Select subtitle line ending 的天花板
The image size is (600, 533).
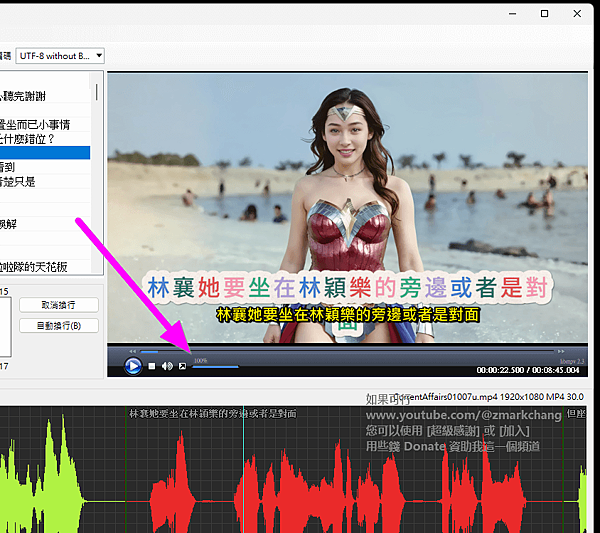35,266
